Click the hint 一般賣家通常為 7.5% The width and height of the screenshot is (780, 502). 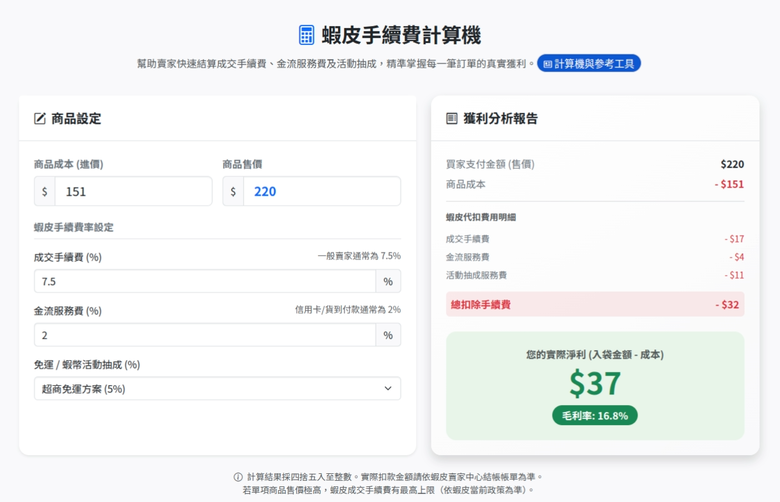[359, 256]
